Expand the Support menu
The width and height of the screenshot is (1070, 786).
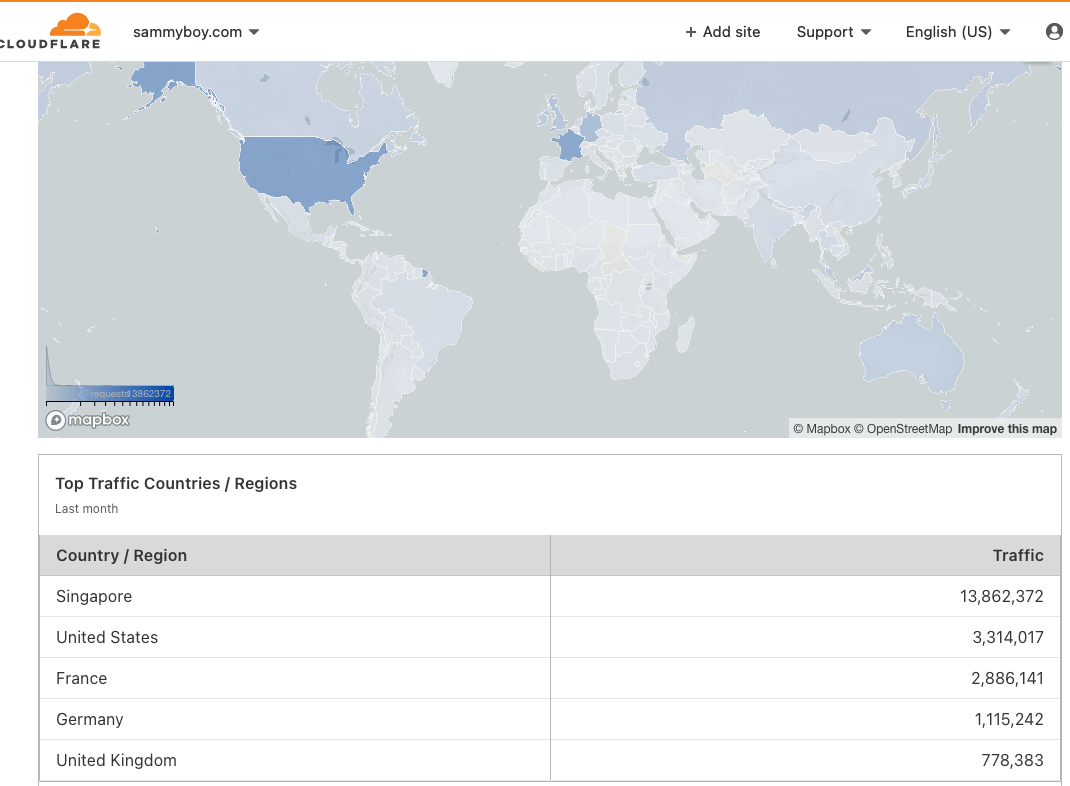point(833,32)
